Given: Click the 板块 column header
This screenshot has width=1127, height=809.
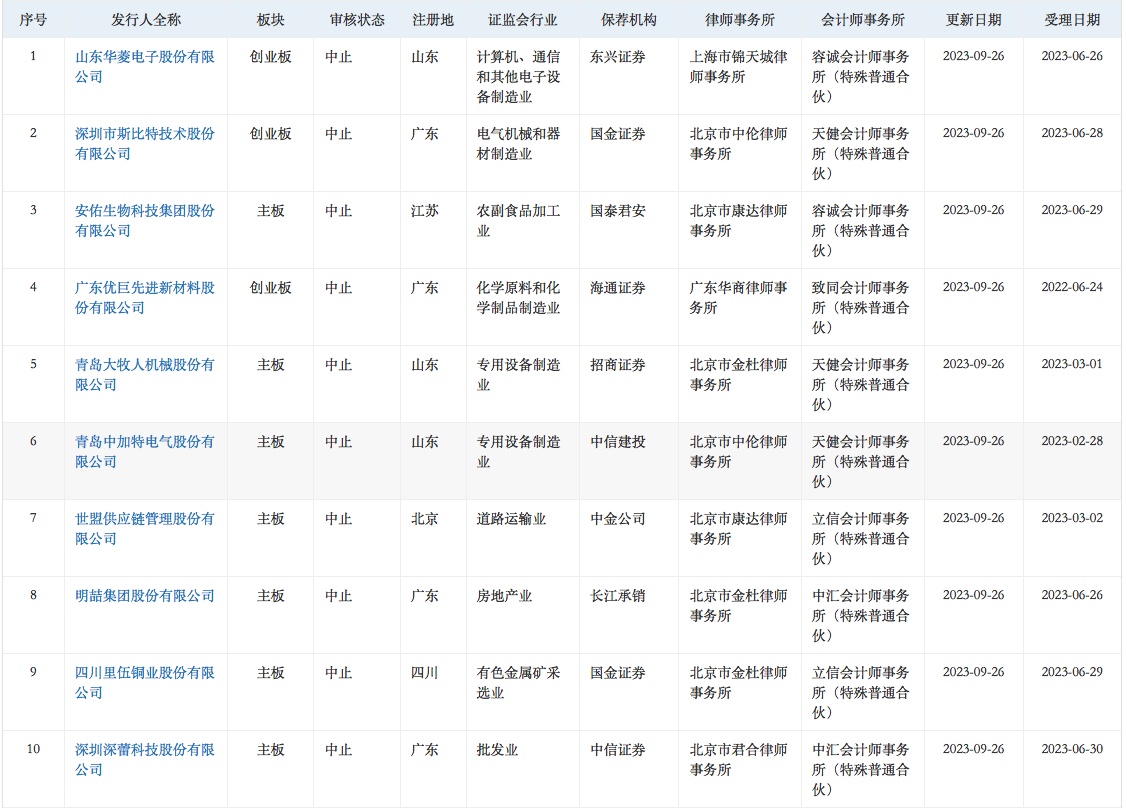Looking at the screenshot, I should tap(270, 19).
